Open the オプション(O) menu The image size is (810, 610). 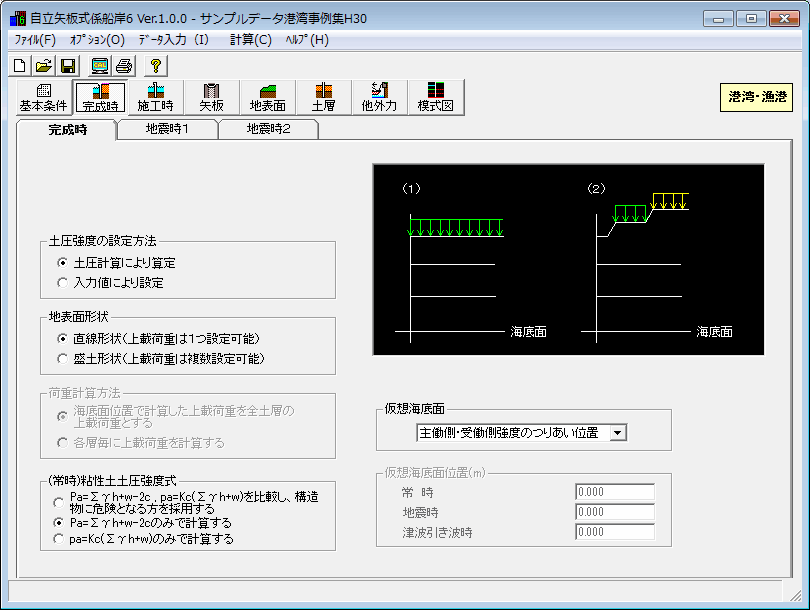(x=98, y=40)
